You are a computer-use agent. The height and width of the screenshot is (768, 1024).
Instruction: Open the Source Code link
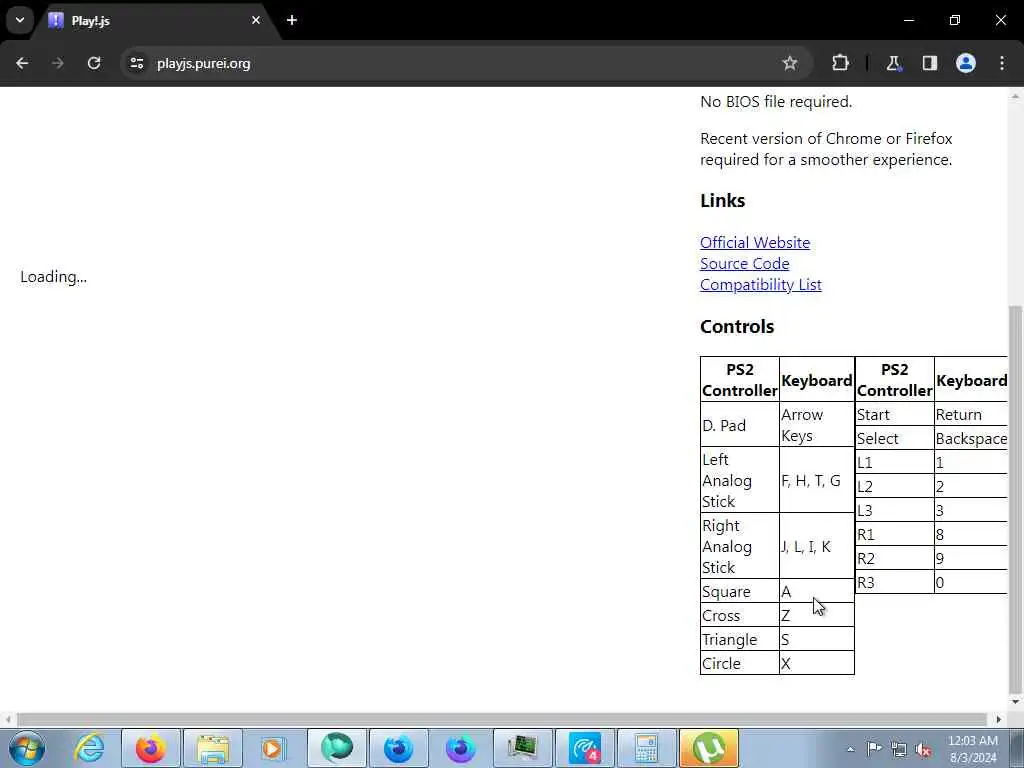(744, 263)
